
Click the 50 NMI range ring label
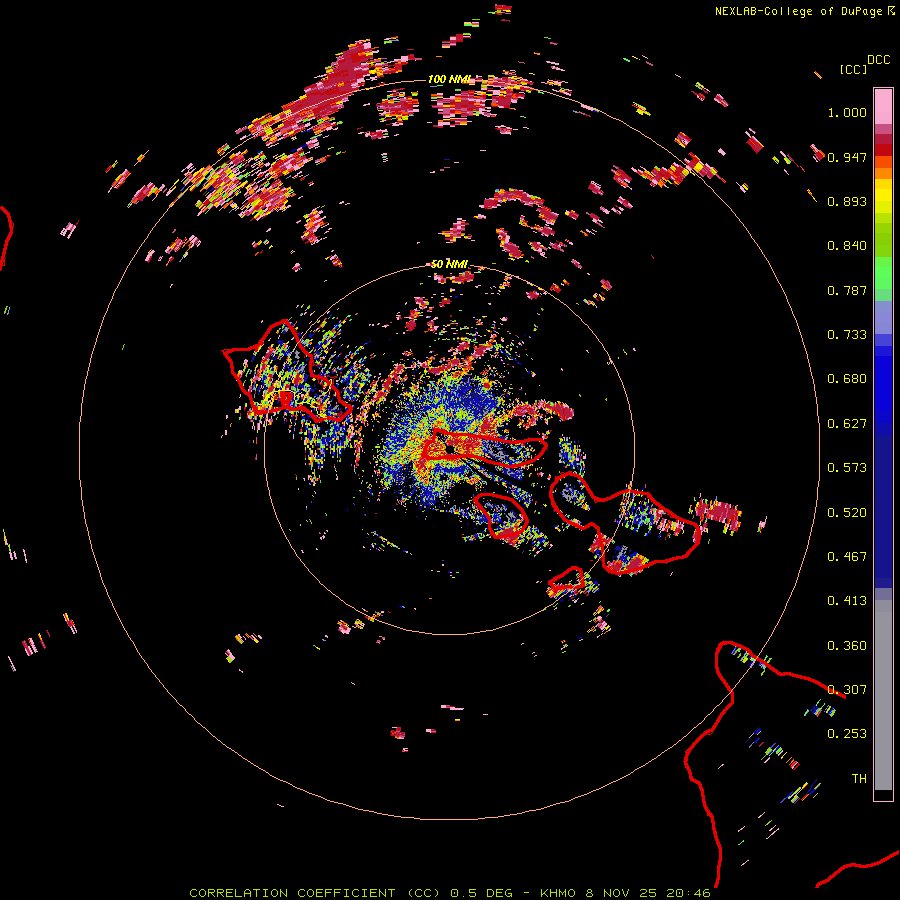[x=449, y=264]
